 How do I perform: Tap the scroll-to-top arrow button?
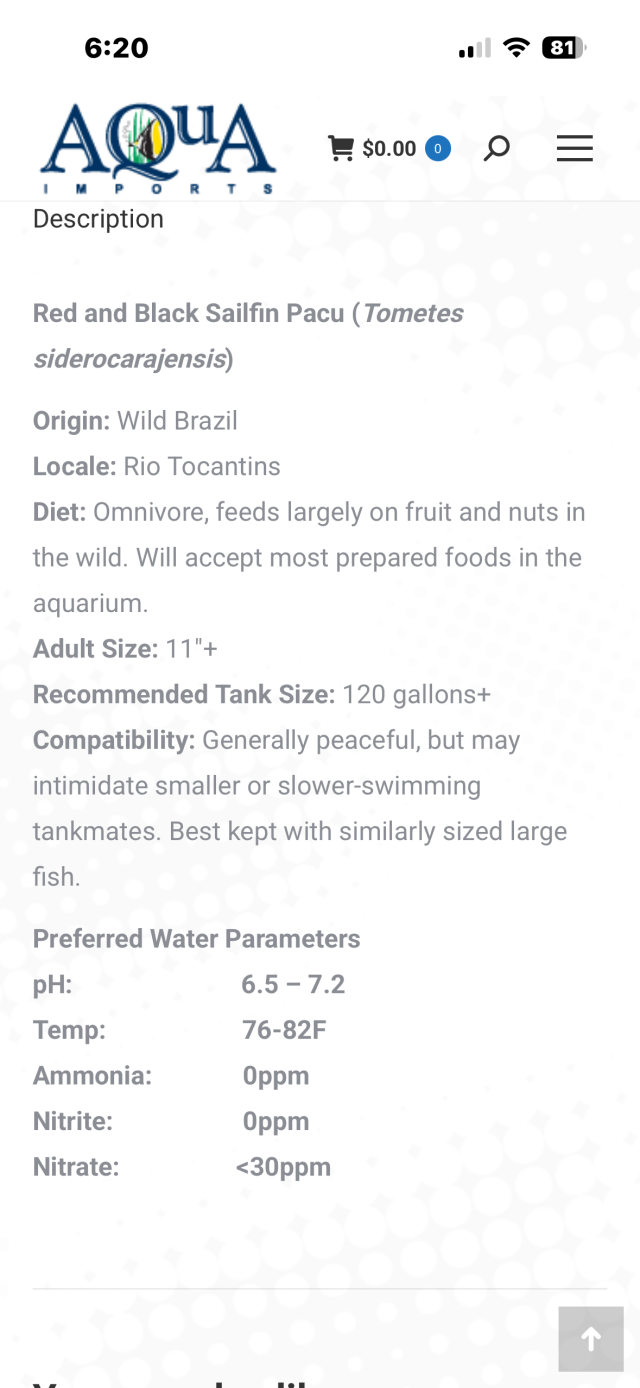tap(591, 1339)
